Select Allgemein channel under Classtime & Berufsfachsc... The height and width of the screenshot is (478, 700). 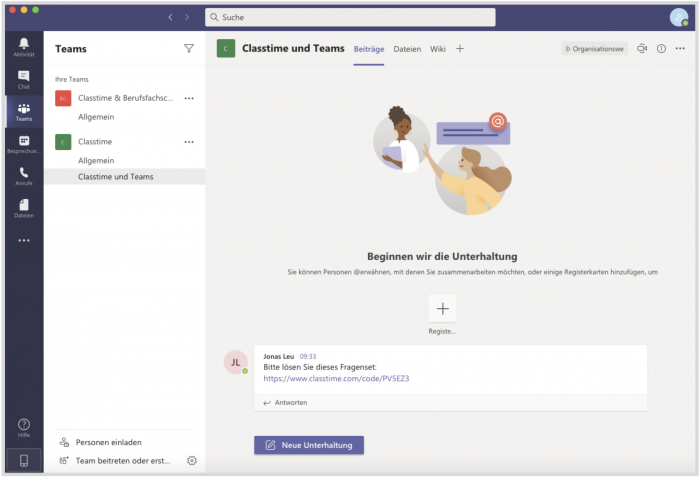[x=96, y=117]
